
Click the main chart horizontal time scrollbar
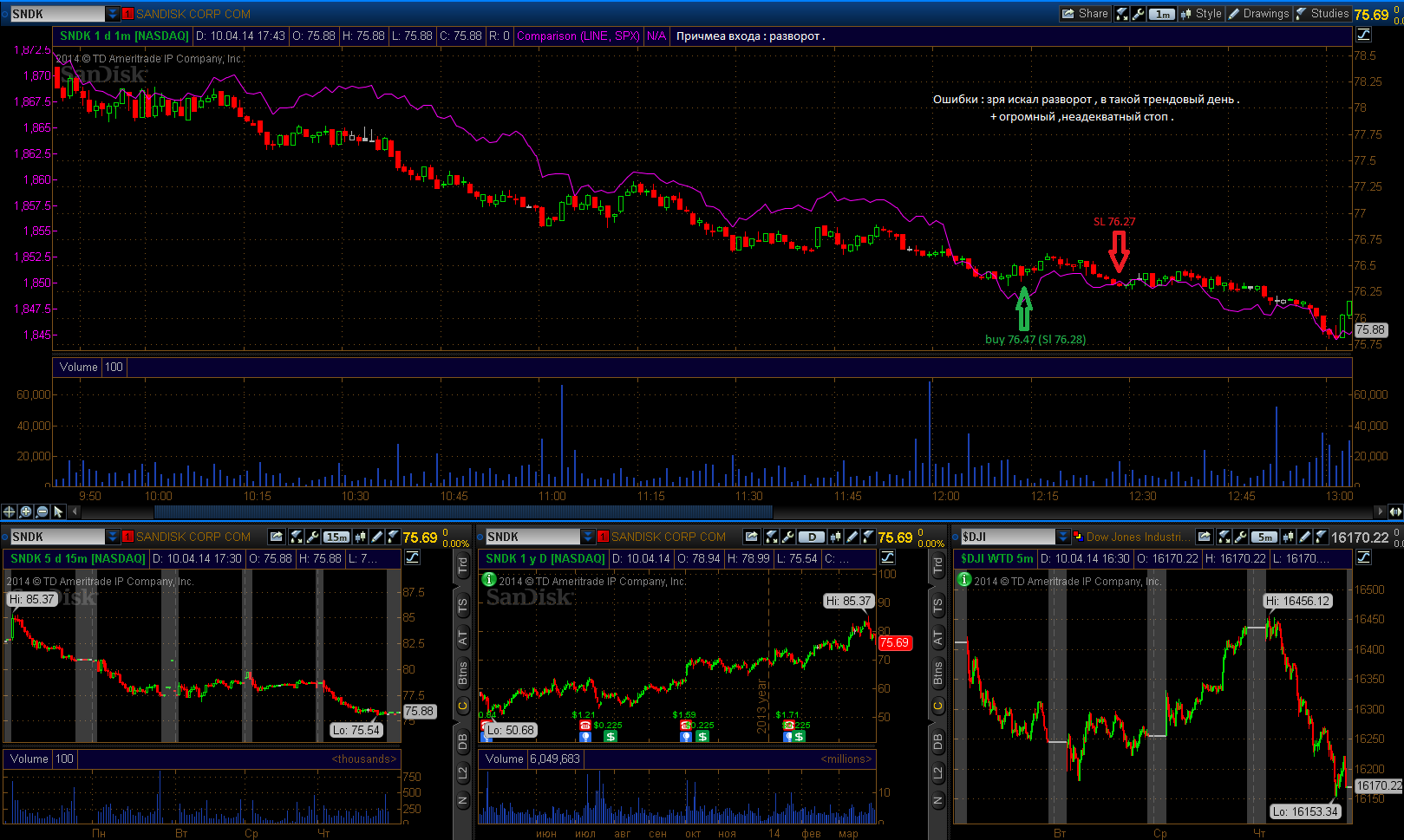[463, 511]
